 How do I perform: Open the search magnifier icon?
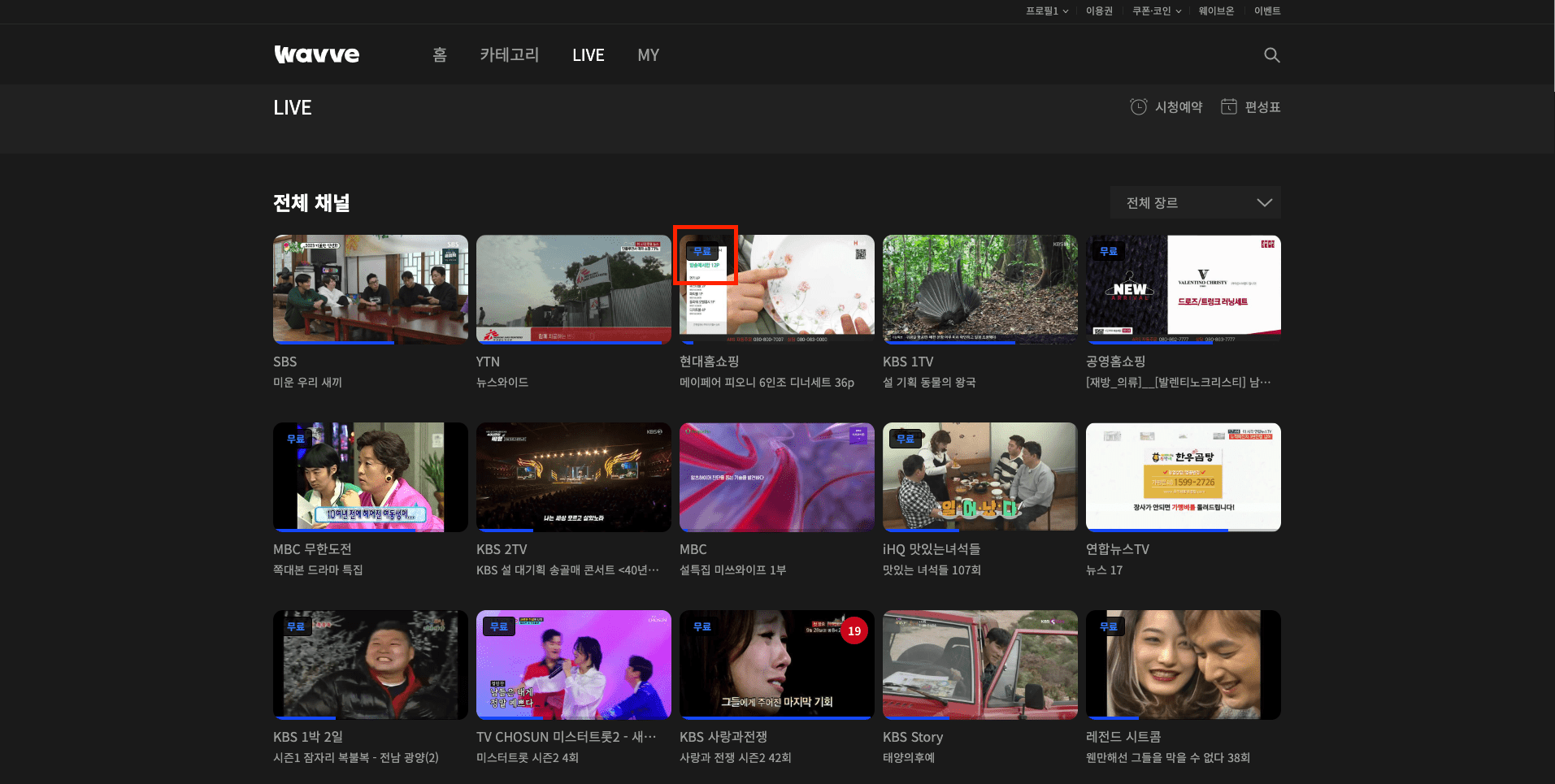1272,55
